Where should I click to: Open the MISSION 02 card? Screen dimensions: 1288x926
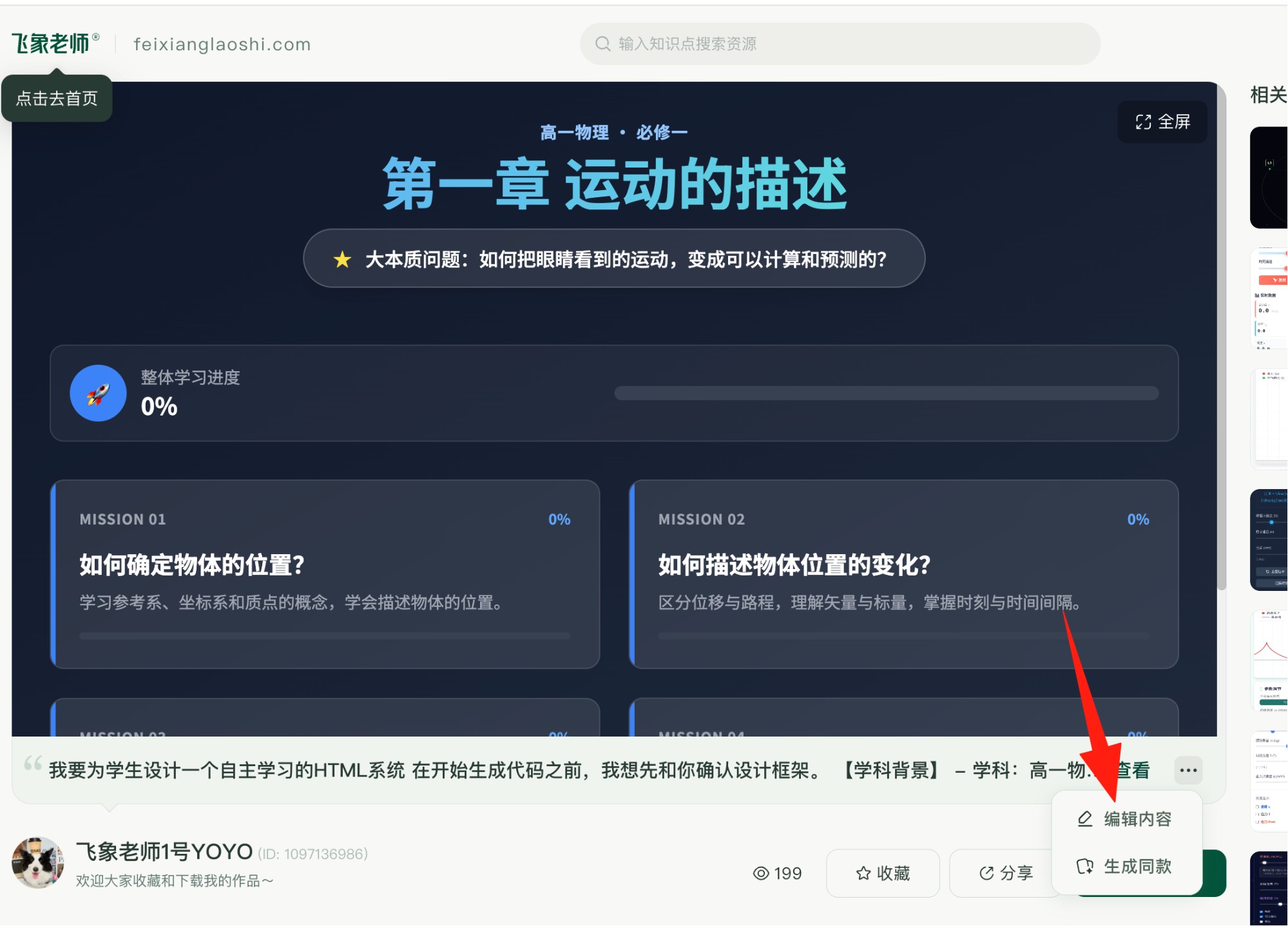pos(904,574)
